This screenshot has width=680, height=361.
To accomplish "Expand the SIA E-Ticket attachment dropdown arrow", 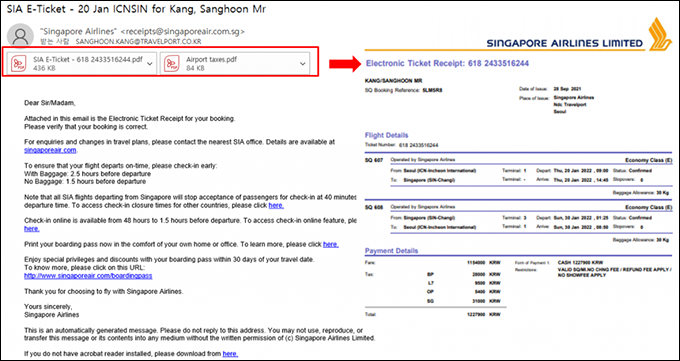I will (x=150, y=64).
